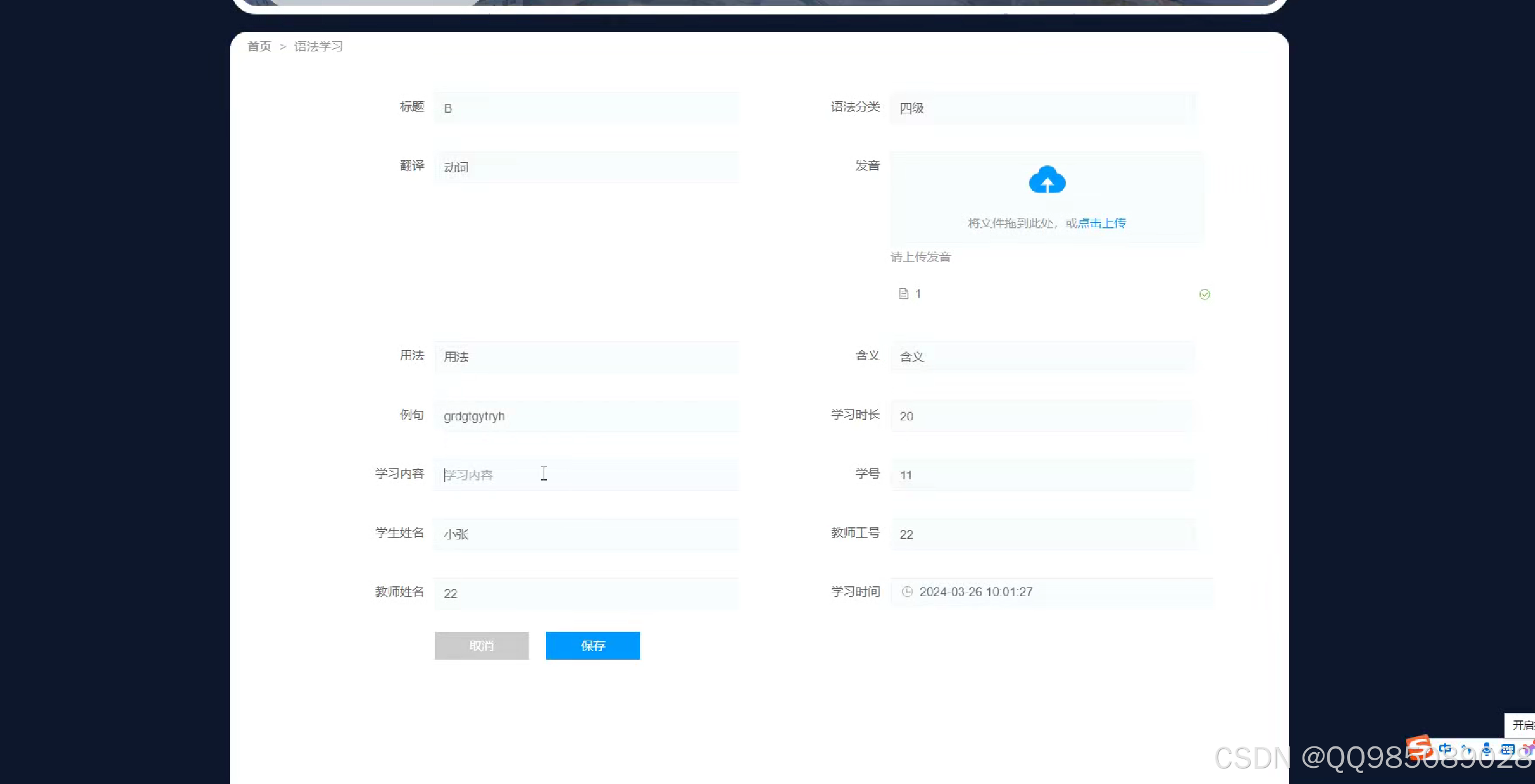Focus the empty 学习内容 input field
The image size is (1535, 784).
click(587, 474)
